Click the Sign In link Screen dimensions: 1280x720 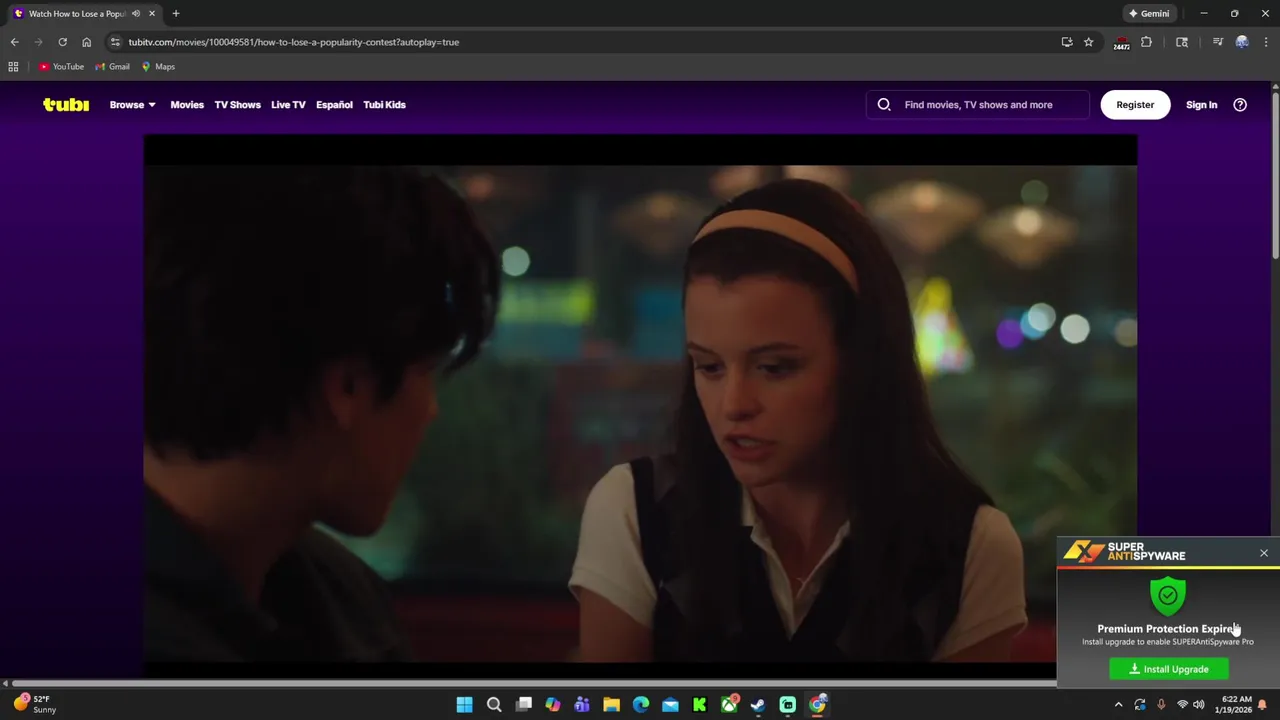(1201, 105)
